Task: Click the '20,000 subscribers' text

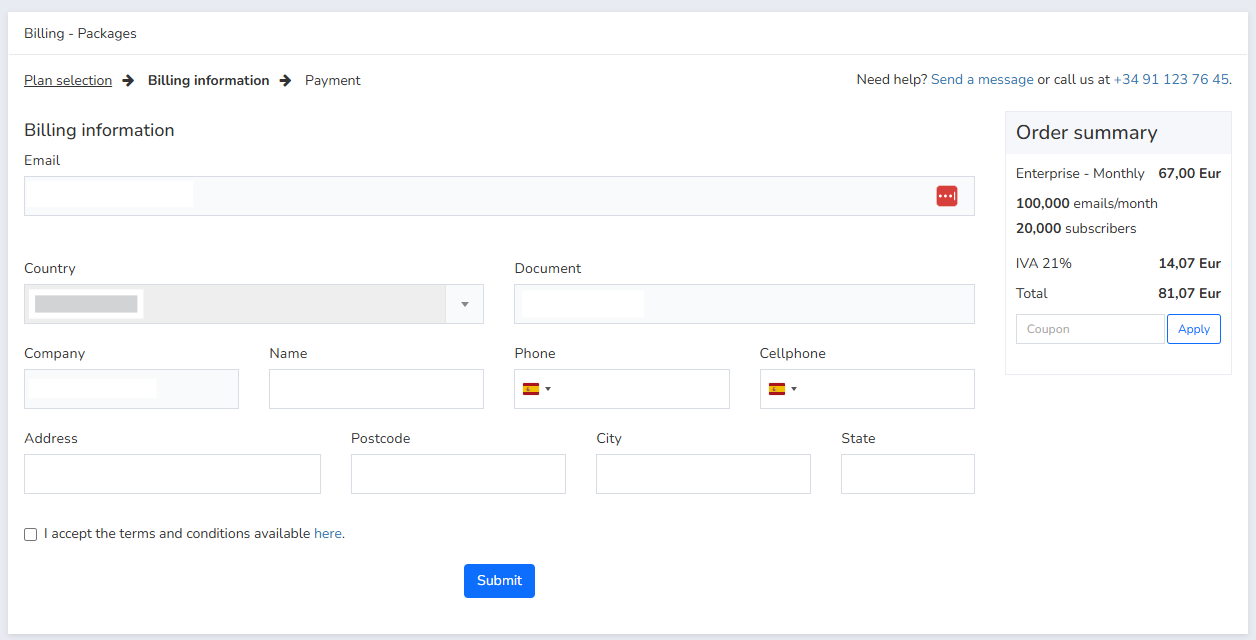Action: click(1076, 228)
